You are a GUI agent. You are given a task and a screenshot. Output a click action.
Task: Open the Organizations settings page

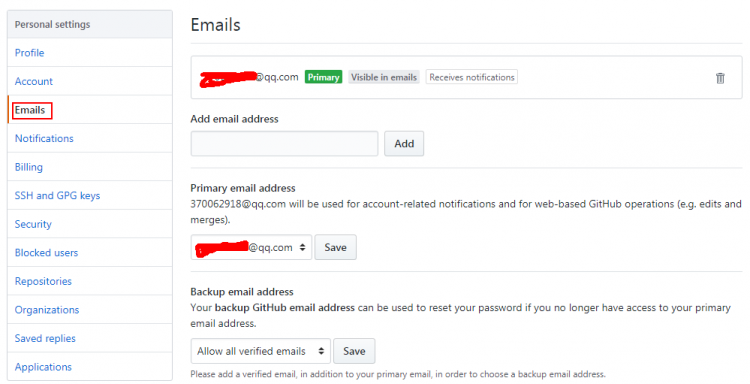[x=47, y=310]
